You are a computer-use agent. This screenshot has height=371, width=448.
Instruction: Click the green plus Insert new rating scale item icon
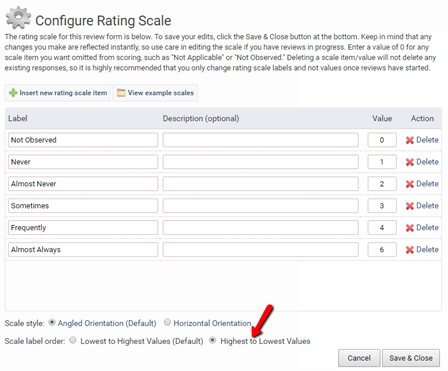[x=13, y=93]
